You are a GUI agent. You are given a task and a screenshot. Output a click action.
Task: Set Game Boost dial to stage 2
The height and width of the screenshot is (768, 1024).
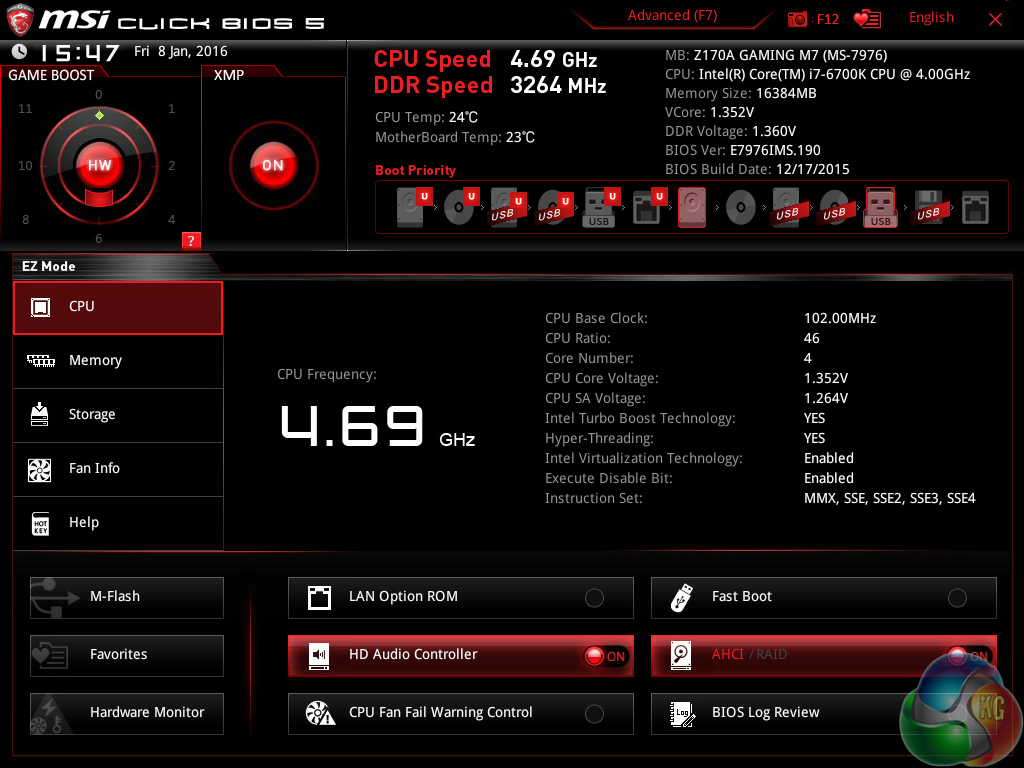tap(171, 165)
